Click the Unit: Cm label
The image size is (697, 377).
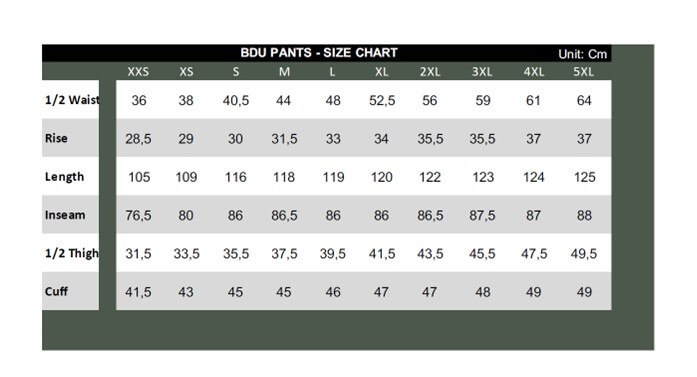click(582, 54)
